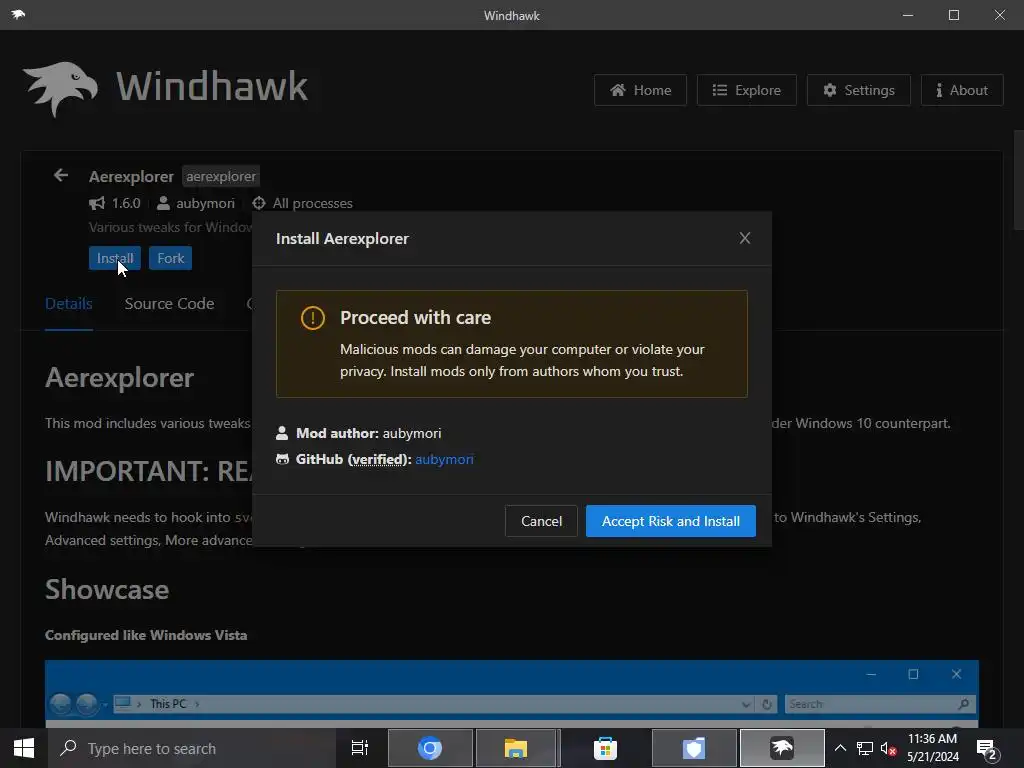Switch to the Source Code tab
Screen dimensions: 1024x768
[169, 304]
